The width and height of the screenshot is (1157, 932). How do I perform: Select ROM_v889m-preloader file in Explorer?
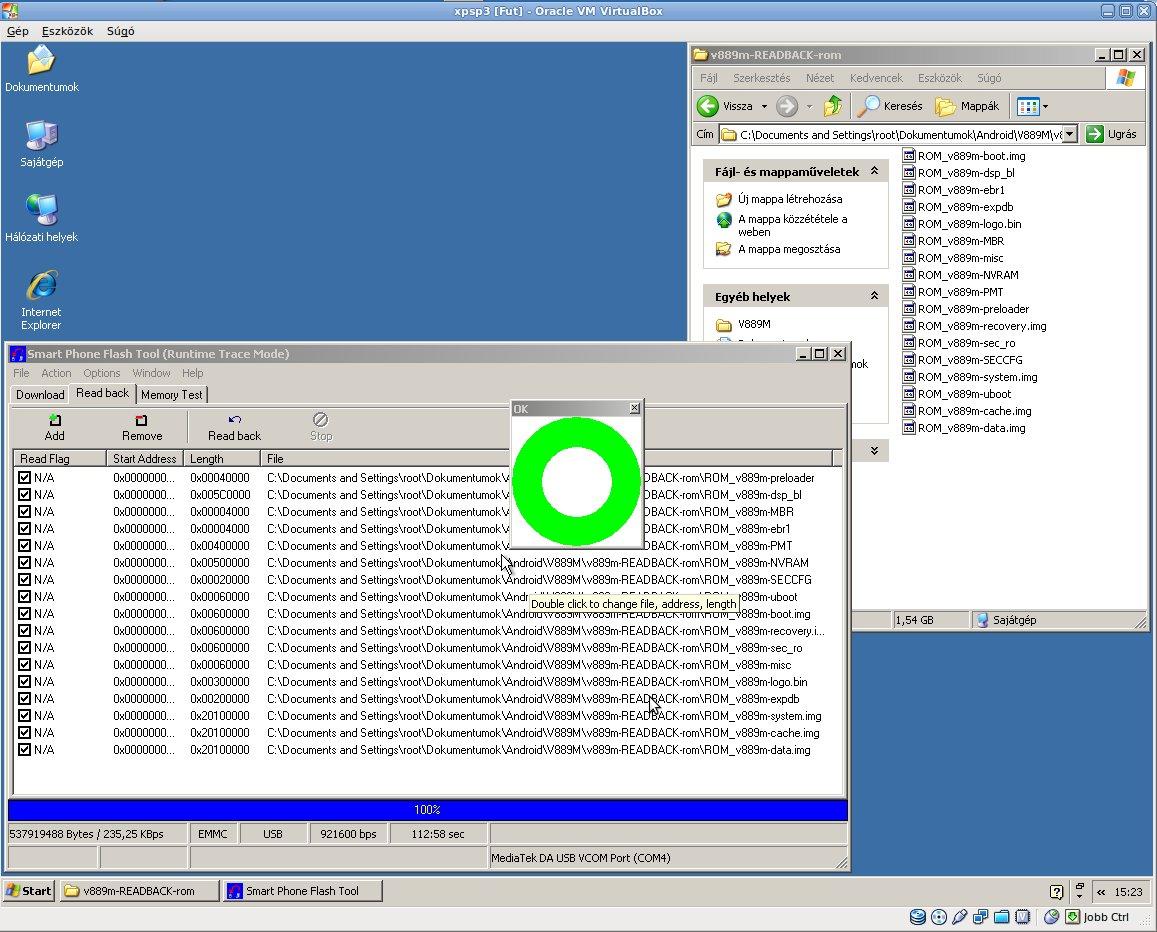click(x=966, y=309)
